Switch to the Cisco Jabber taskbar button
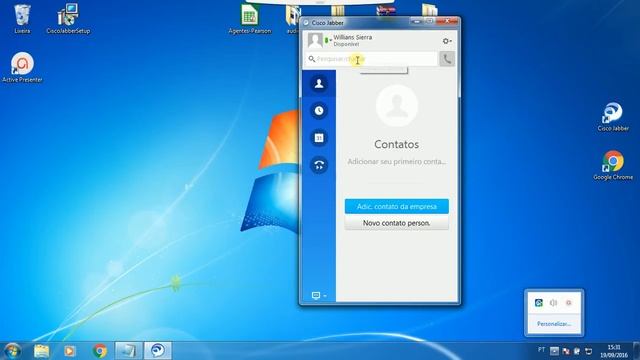This screenshot has height=360, width=640. tap(158, 351)
